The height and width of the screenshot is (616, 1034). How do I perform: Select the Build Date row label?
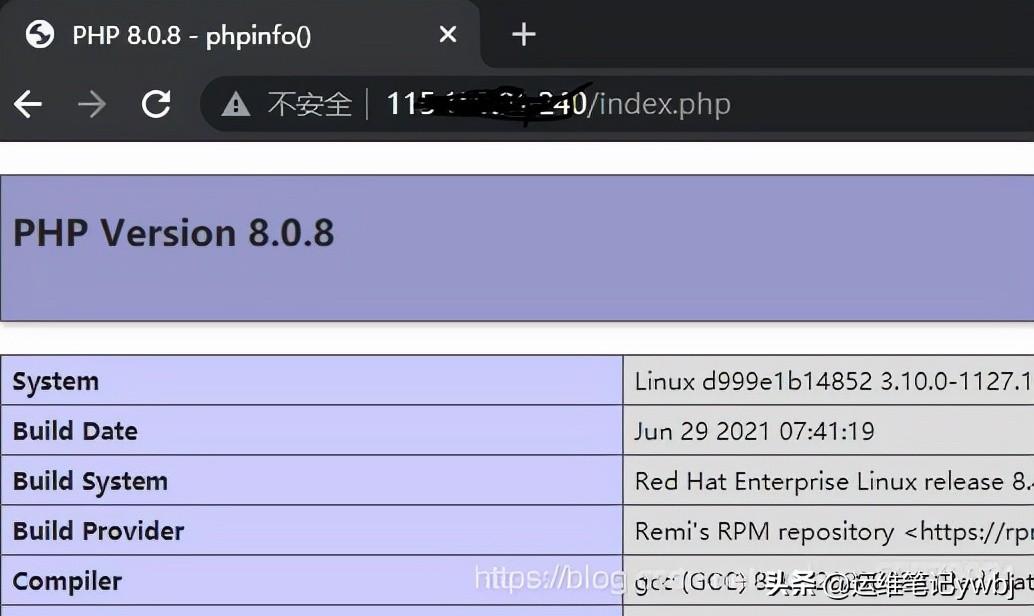[75, 431]
